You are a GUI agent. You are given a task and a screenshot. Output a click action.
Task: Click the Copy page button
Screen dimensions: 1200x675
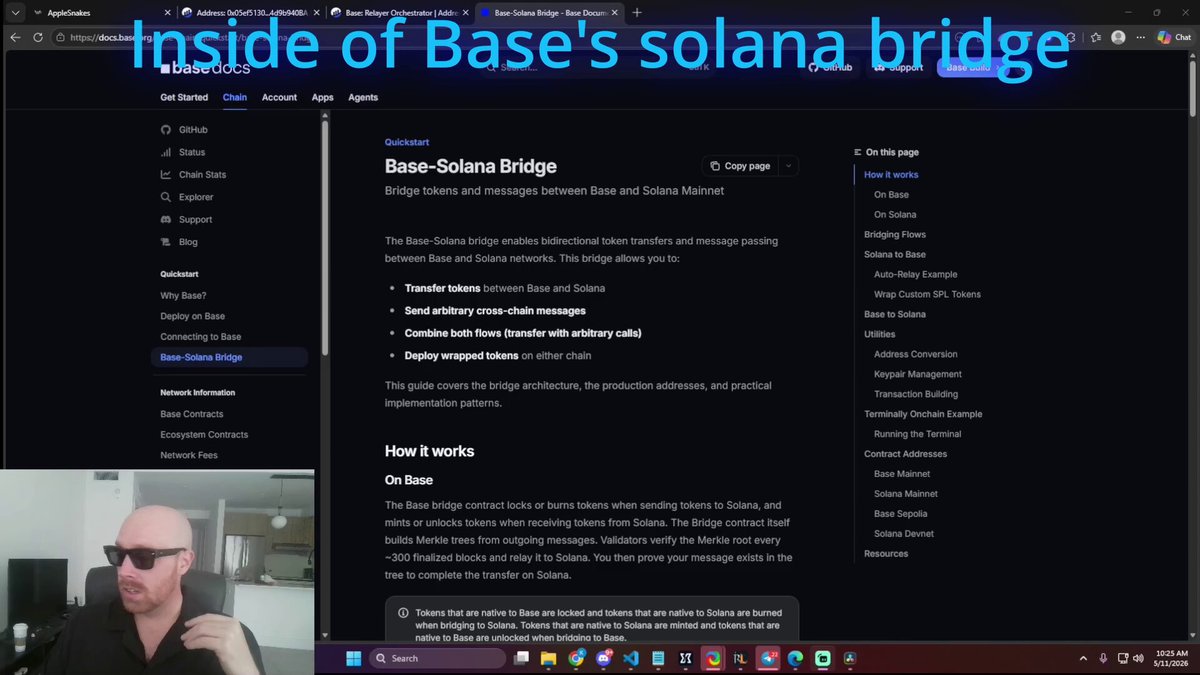tap(741, 166)
